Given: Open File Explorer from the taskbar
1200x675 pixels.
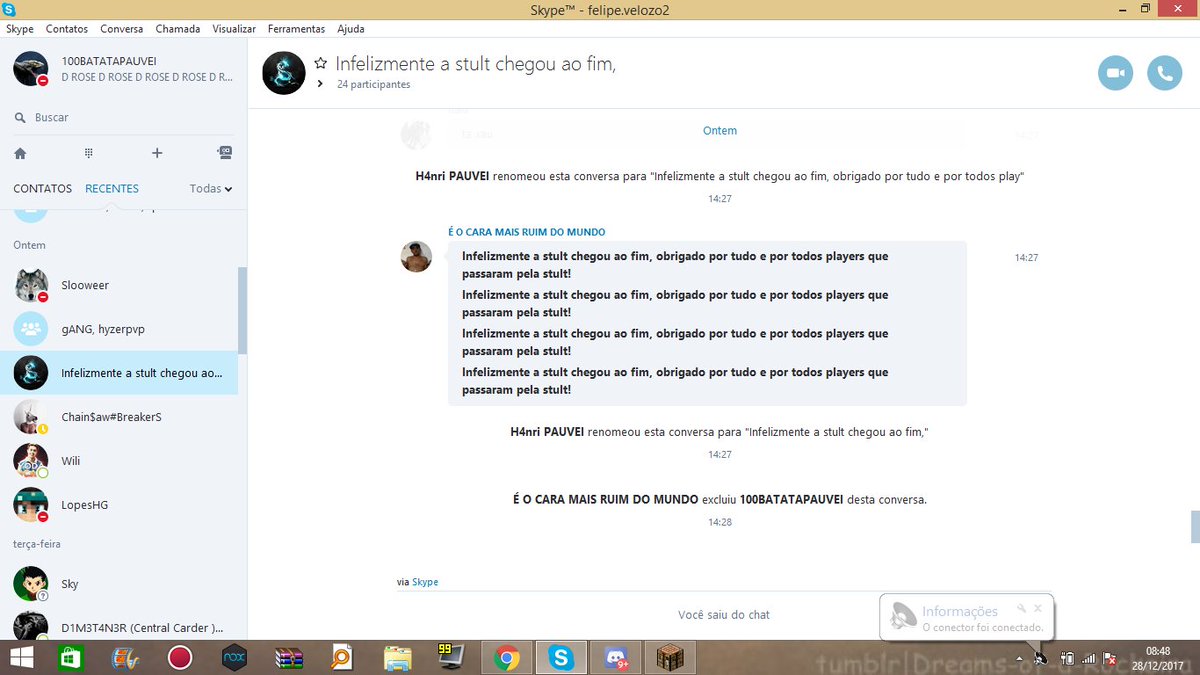Looking at the screenshot, I should [x=397, y=658].
